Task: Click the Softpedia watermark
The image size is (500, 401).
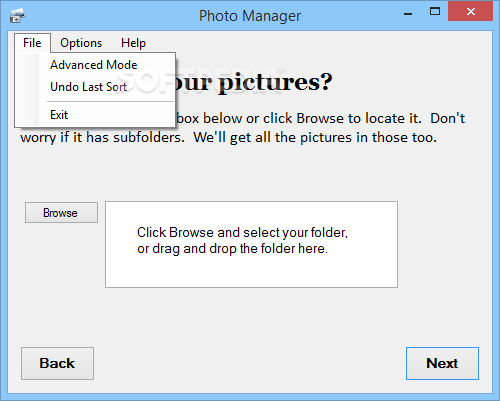Action: 200,80
